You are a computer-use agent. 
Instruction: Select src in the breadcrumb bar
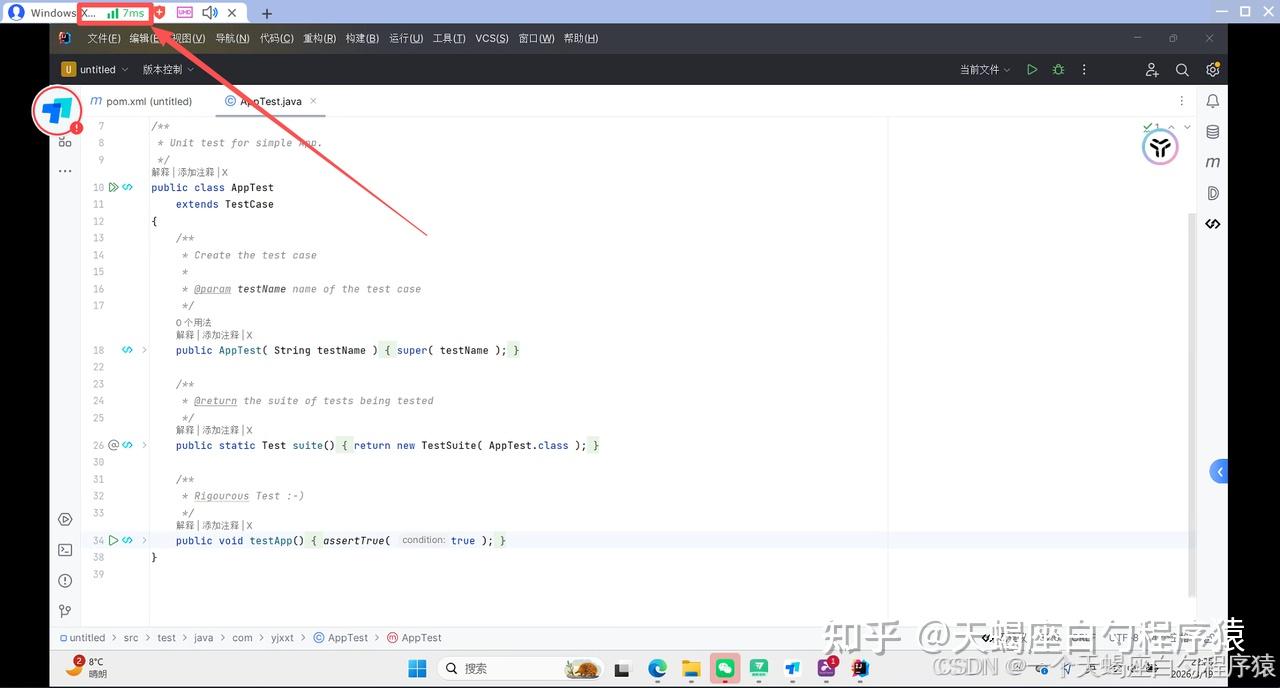(x=131, y=638)
